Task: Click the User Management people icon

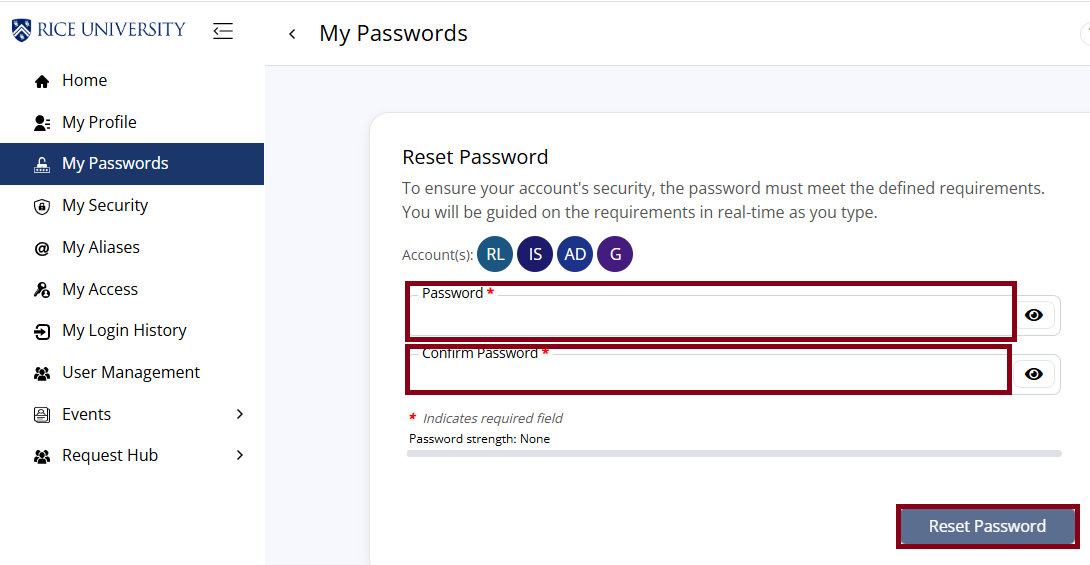Action: tap(42, 373)
